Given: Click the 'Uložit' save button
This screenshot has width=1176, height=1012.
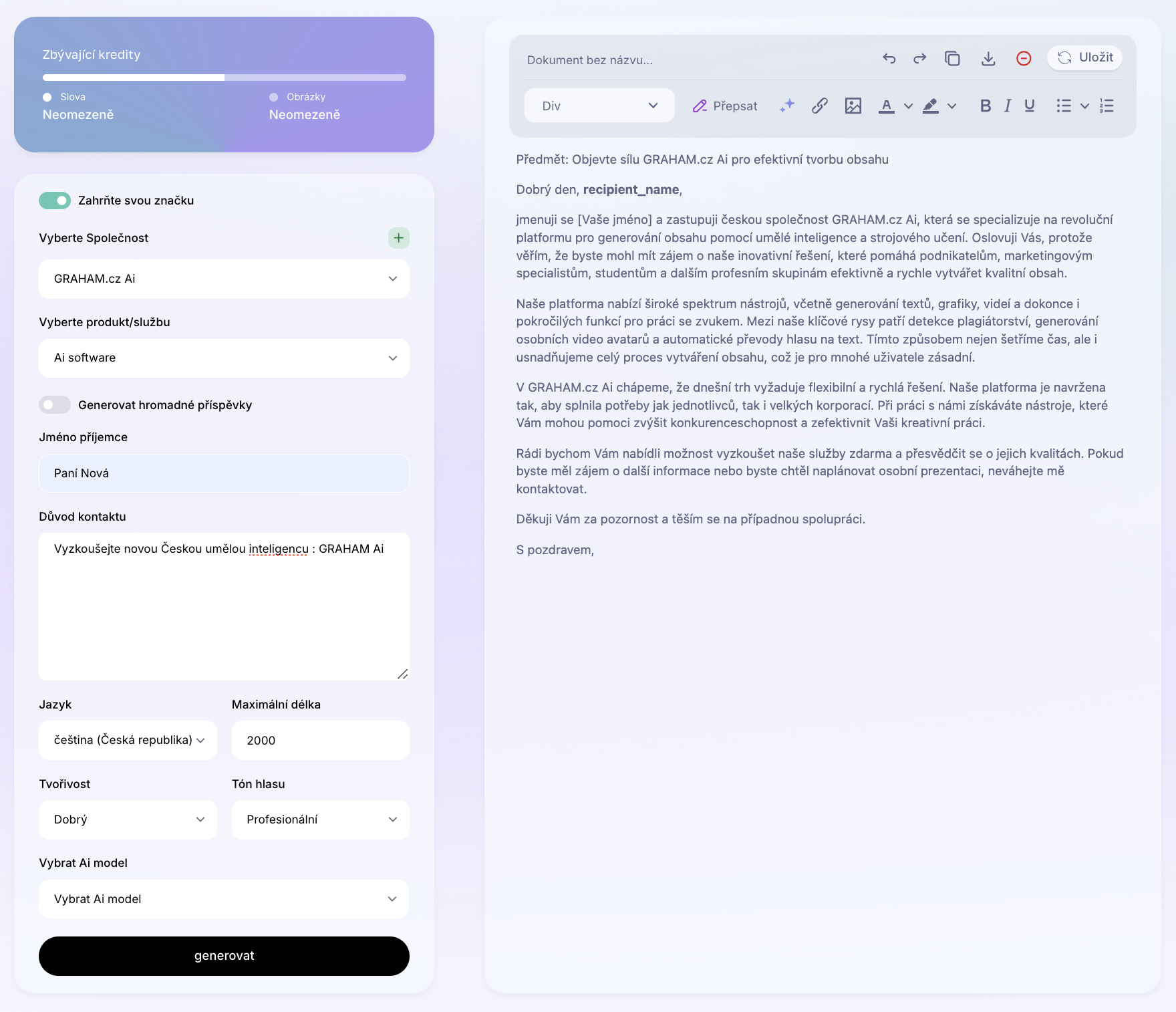Looking at the screenshot, I should coord(1084,57).
